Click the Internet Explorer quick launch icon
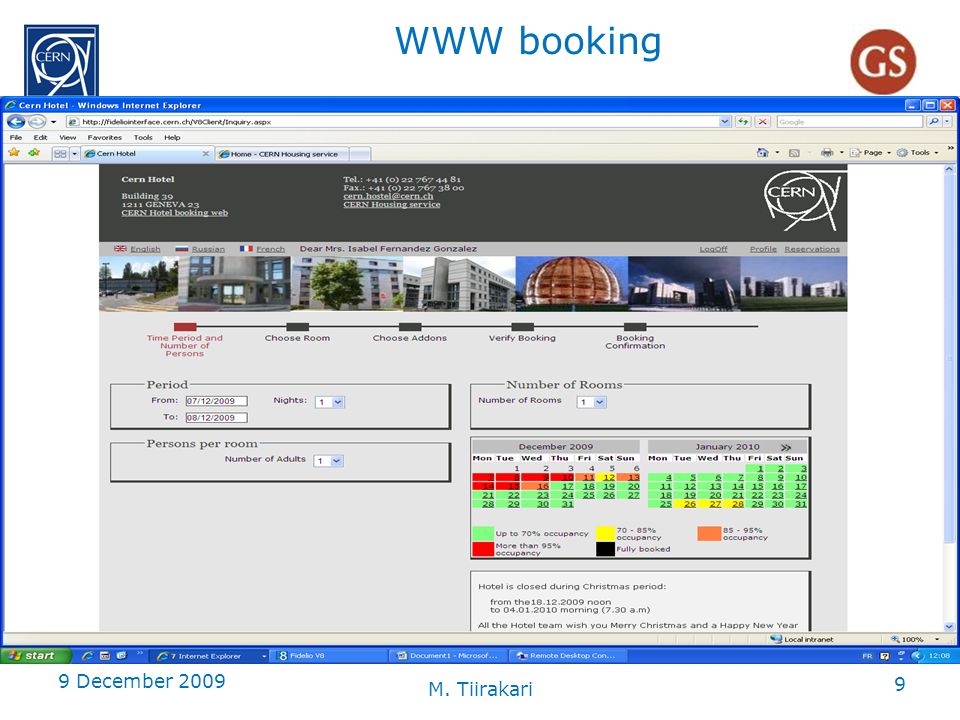This screenshot has width=960, height=720. click(87, 655)
